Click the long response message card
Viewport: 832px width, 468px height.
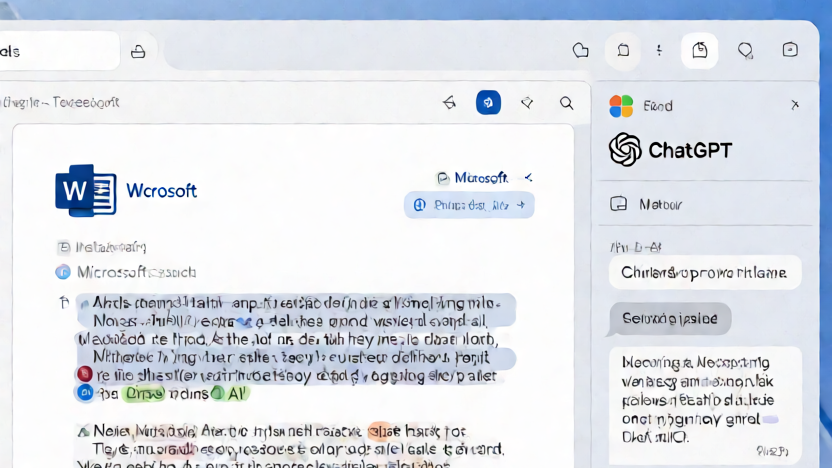point(705,405)
